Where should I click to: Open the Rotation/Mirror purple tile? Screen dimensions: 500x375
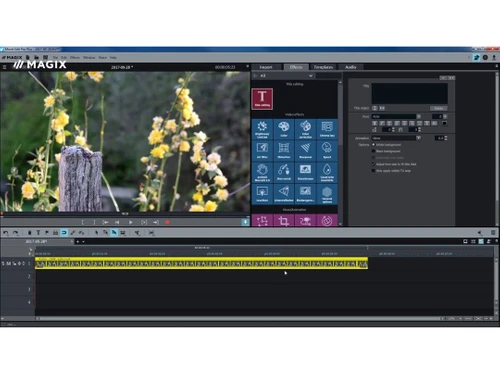[327, 220]
